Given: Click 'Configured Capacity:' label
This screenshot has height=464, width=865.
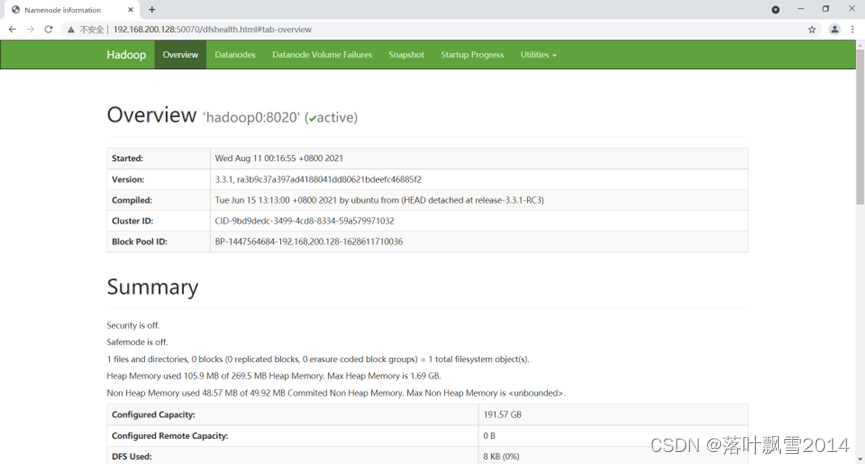Looking at the screenshot, I should click(153, 415).
